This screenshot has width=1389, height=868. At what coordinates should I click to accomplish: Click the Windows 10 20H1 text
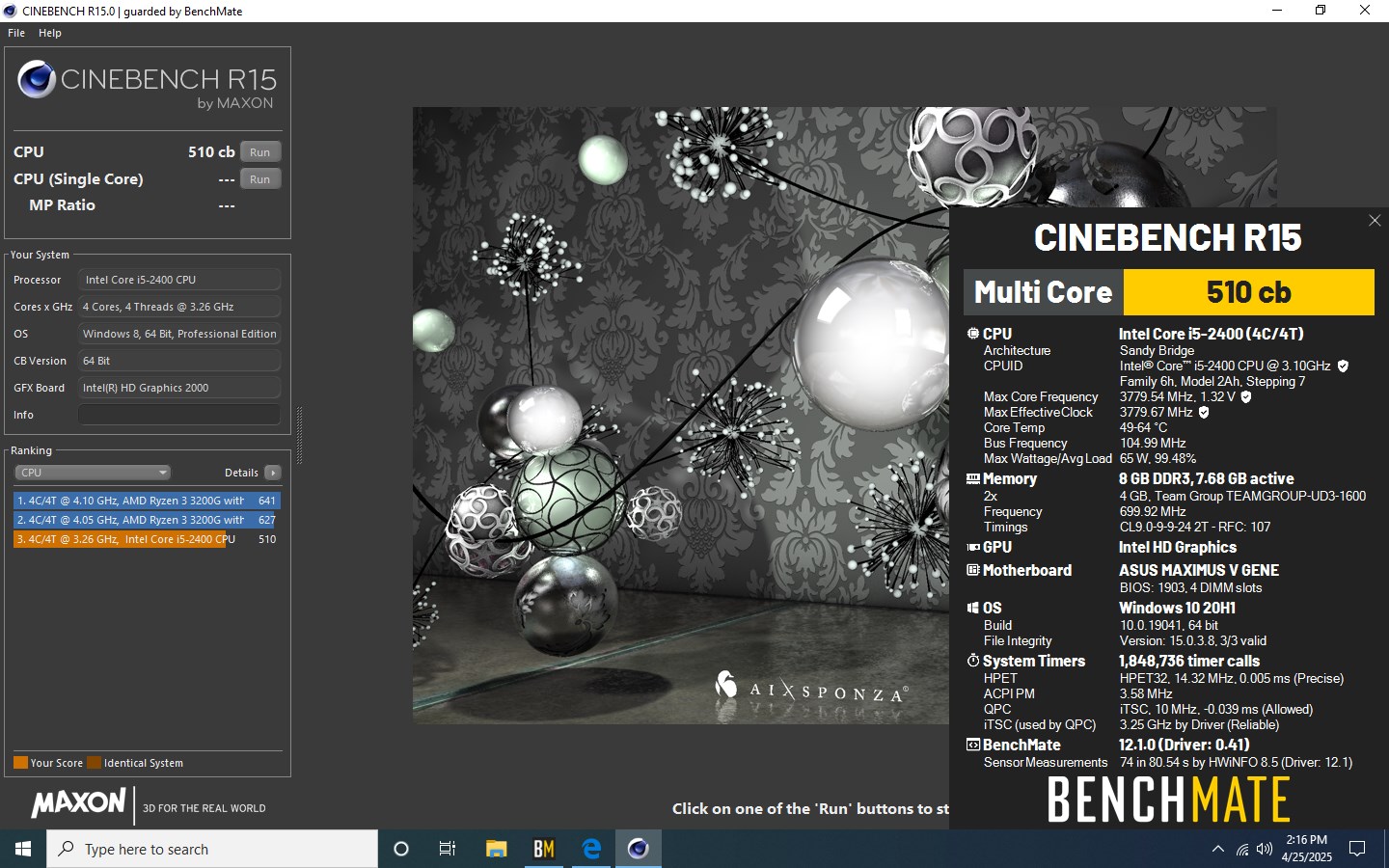pyautogui.click(x=1177, y=608)
